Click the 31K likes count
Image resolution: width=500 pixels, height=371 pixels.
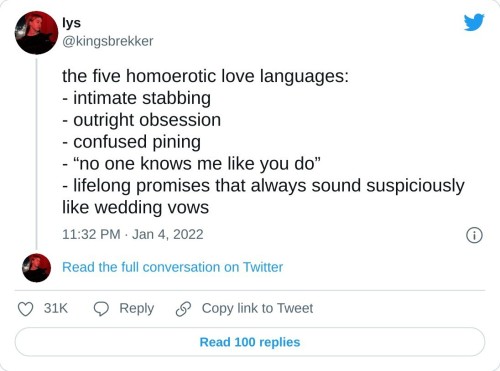(x=56, y=308)
